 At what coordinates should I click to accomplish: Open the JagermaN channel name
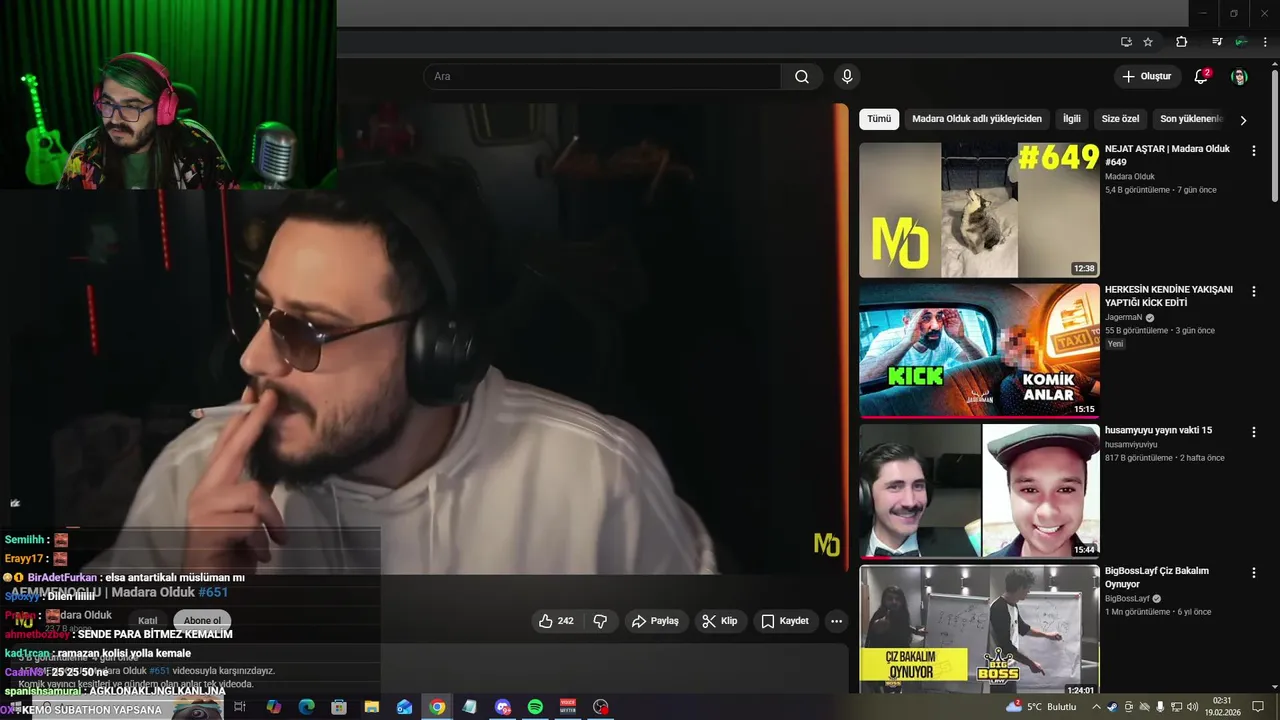pyautogui.click(x=1123, y=317)
